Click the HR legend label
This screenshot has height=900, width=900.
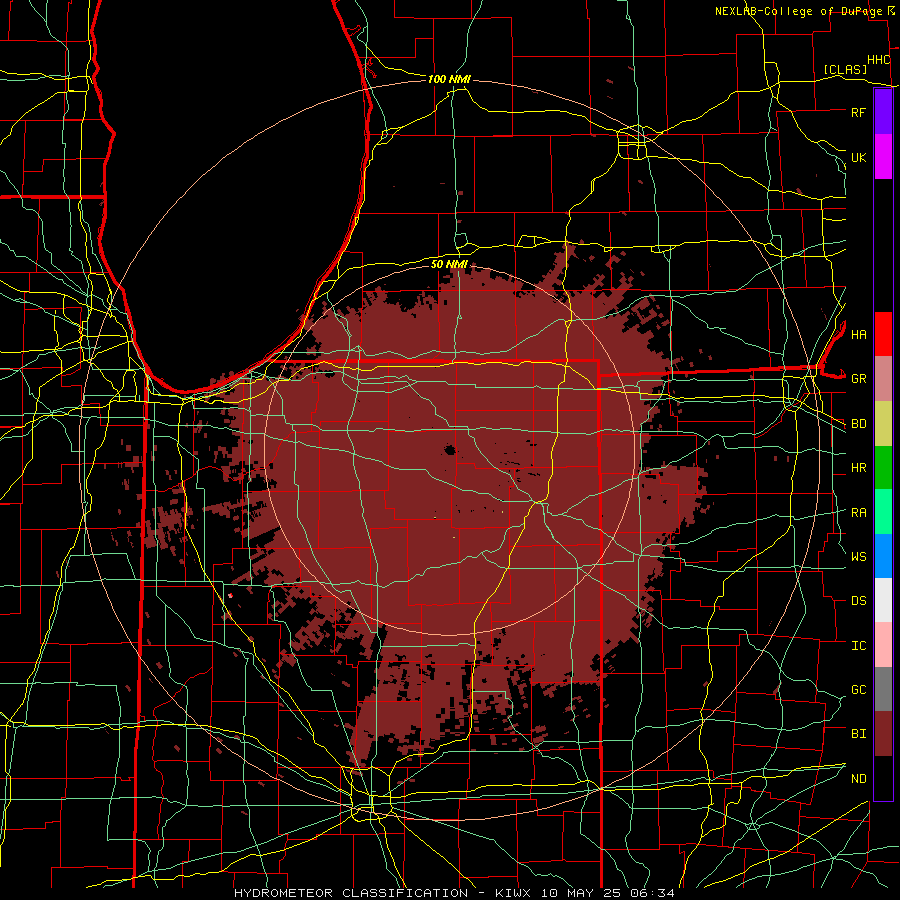pos(858,468)
